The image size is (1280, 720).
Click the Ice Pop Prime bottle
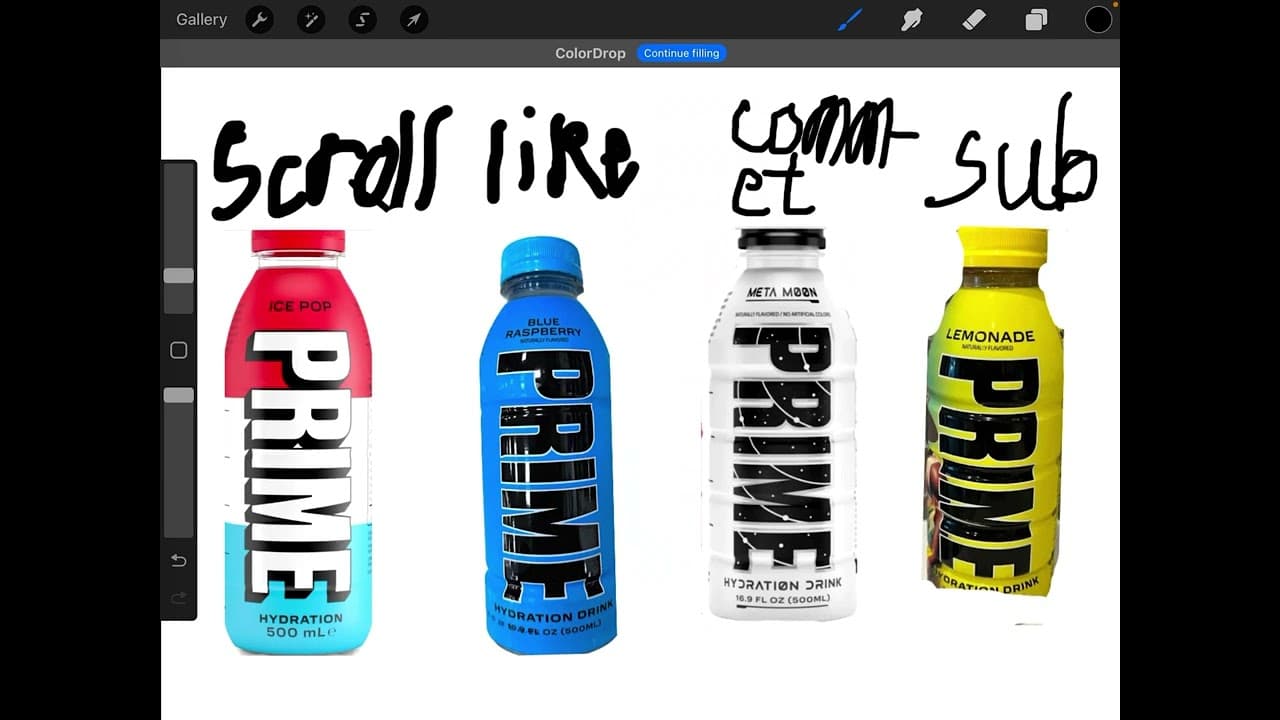(298, 441)
